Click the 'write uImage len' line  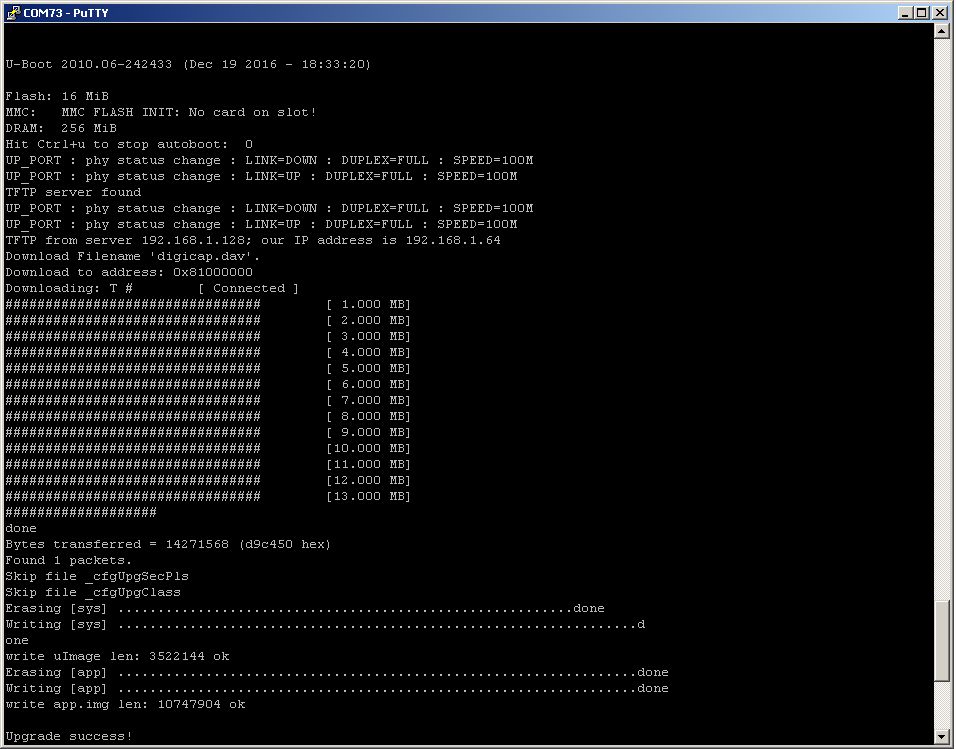tap(117, 656)
